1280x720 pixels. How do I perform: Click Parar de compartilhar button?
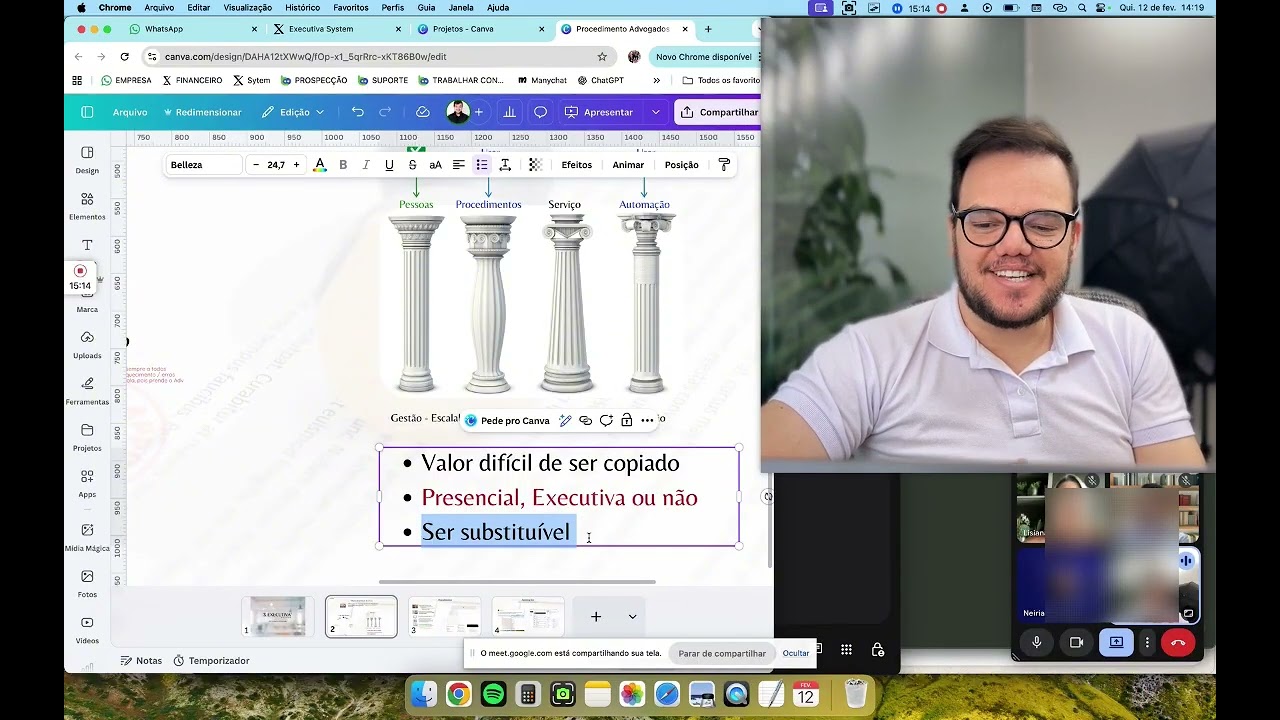(722, 654)
